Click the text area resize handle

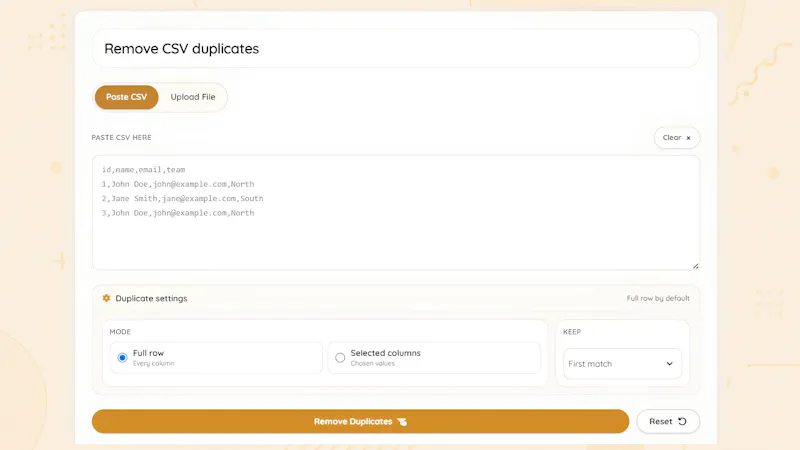pos(695,266)
